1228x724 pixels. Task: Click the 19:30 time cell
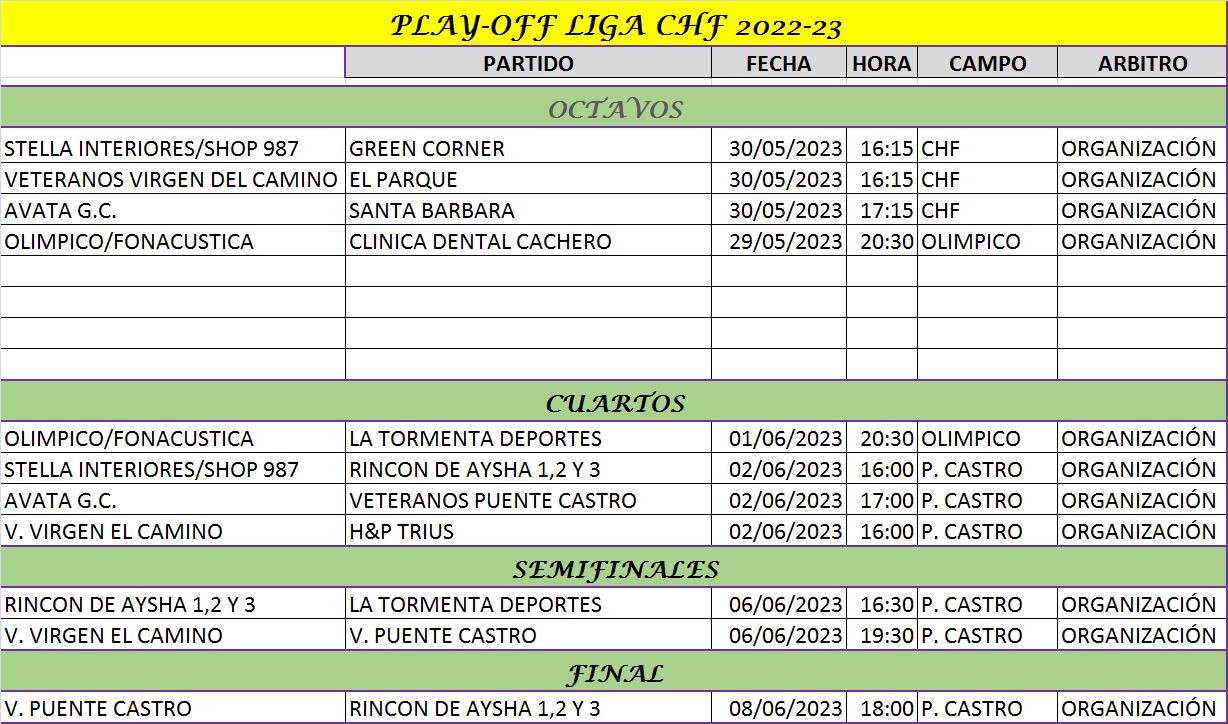(882, 635)
